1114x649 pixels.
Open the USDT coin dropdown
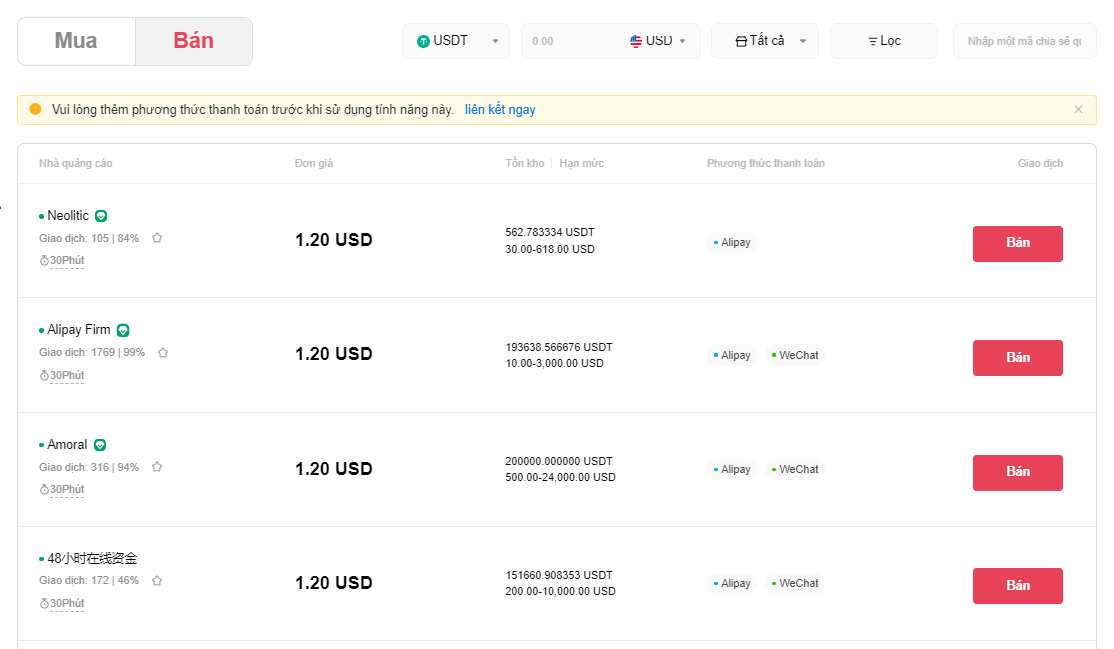[x=456, y=41]
